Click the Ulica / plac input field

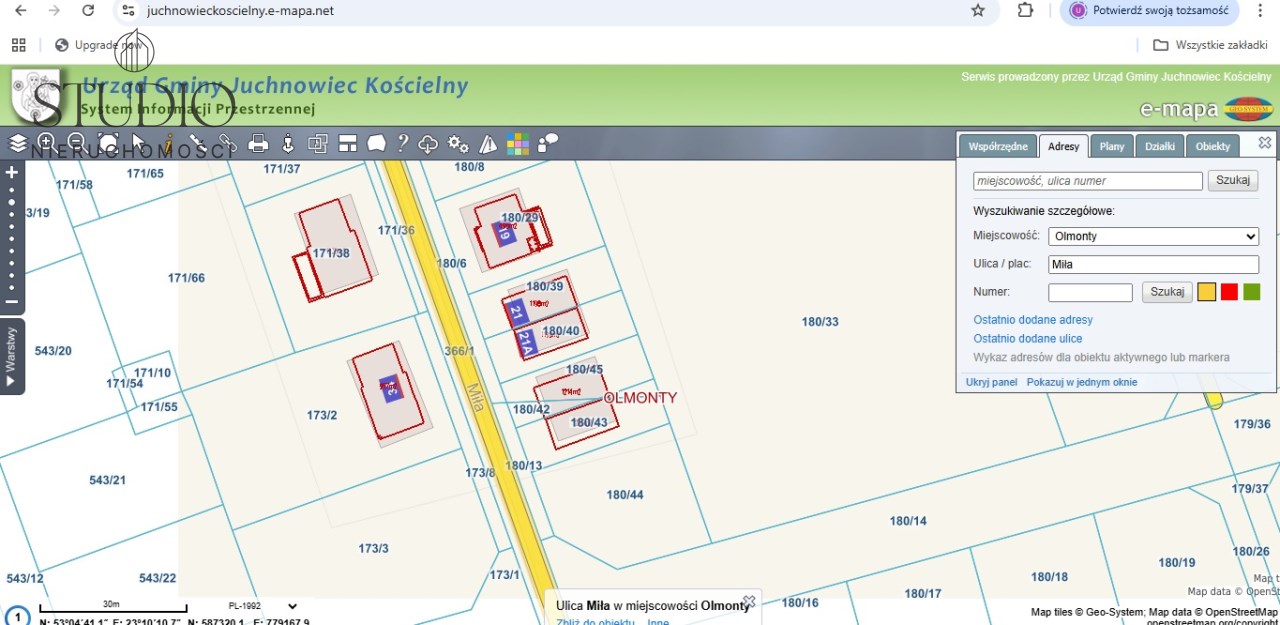click(1153, 265)
